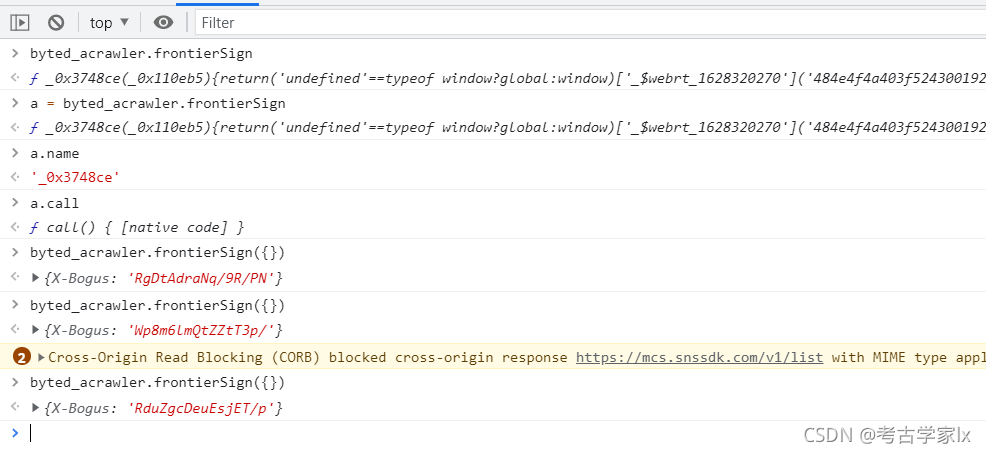The width and height of the screenshot is (986, 453).
Task: Click the frontierSign({}) call above 'RduZgcDeuEsjET/p'
Action: pyautogui.click(x=158, y=383)
